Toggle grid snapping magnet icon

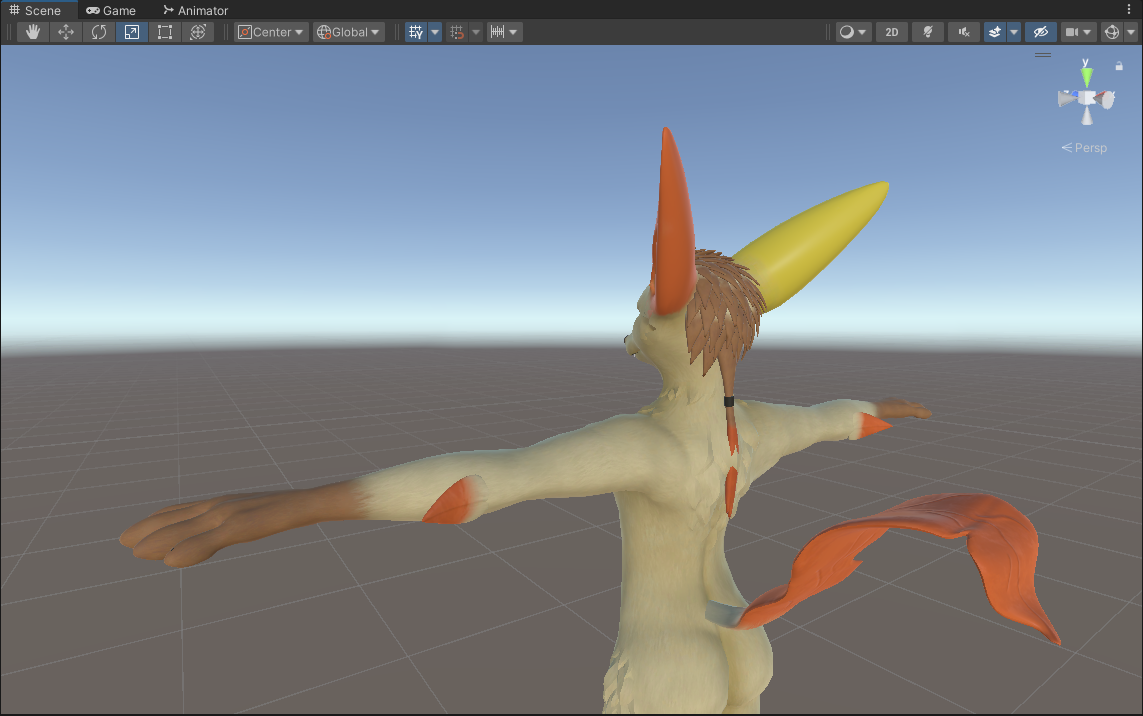pyautogui.click(x=457, y=32)
